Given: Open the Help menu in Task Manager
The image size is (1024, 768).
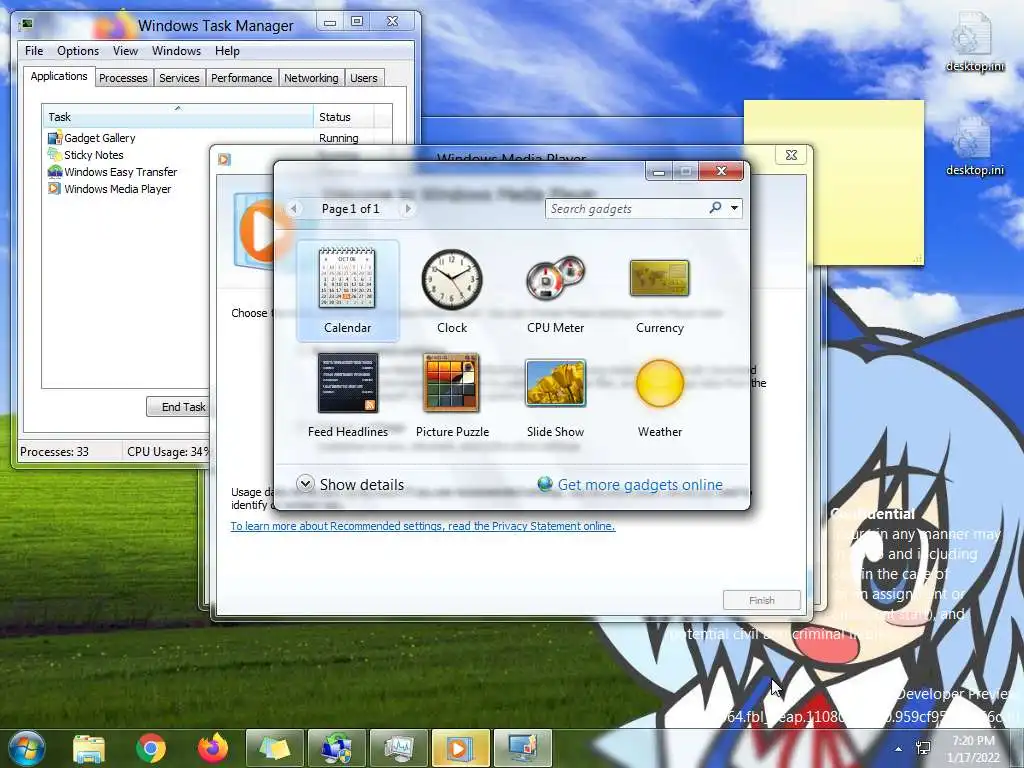Looking at the screenshot, I should click(227, 51).
